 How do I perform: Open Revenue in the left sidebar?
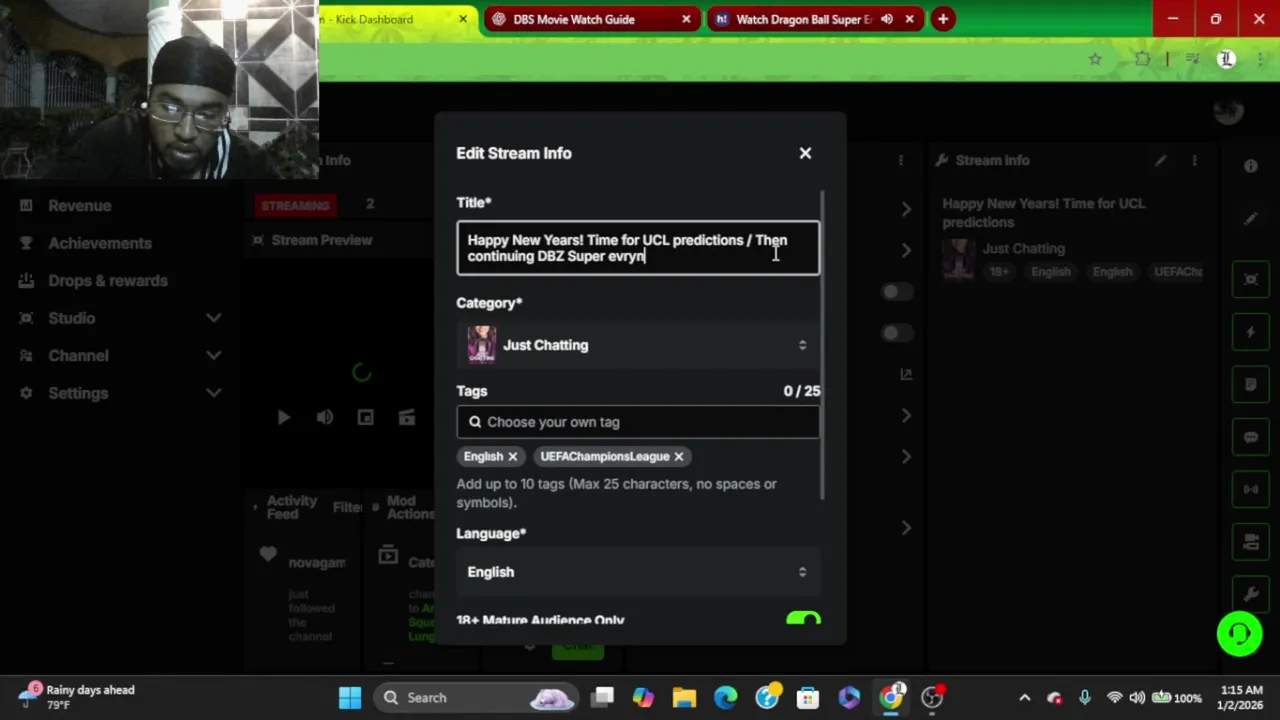[x=79, y=206]
